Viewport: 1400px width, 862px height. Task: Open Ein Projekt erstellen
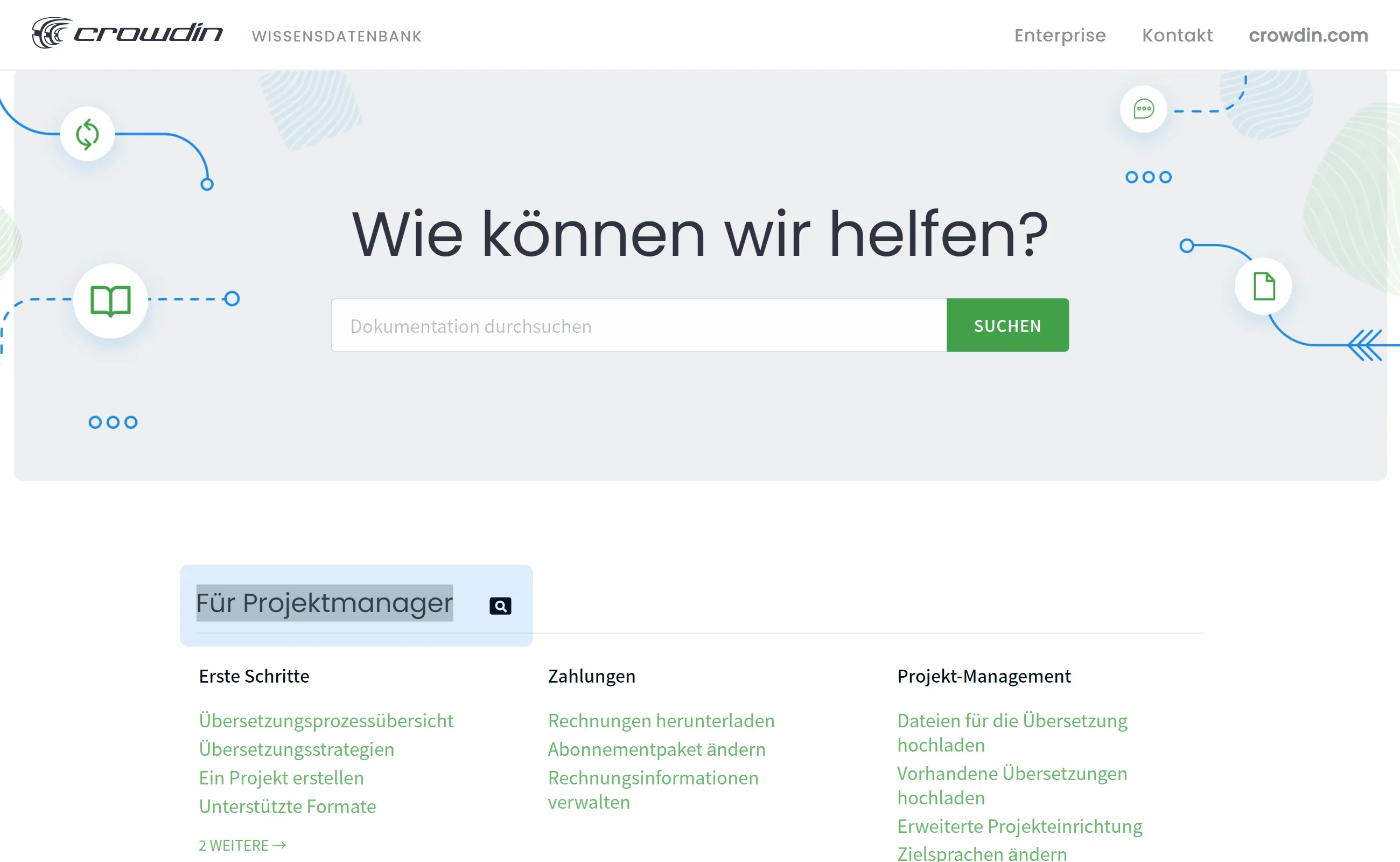pyautogui.click(x=281, y=777)
